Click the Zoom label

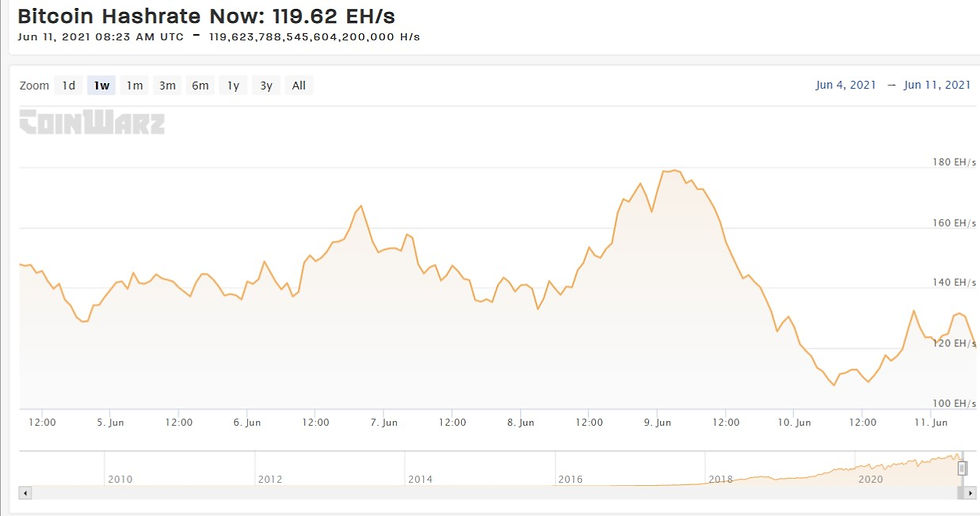pyautogui.click(x=34, y=86)
